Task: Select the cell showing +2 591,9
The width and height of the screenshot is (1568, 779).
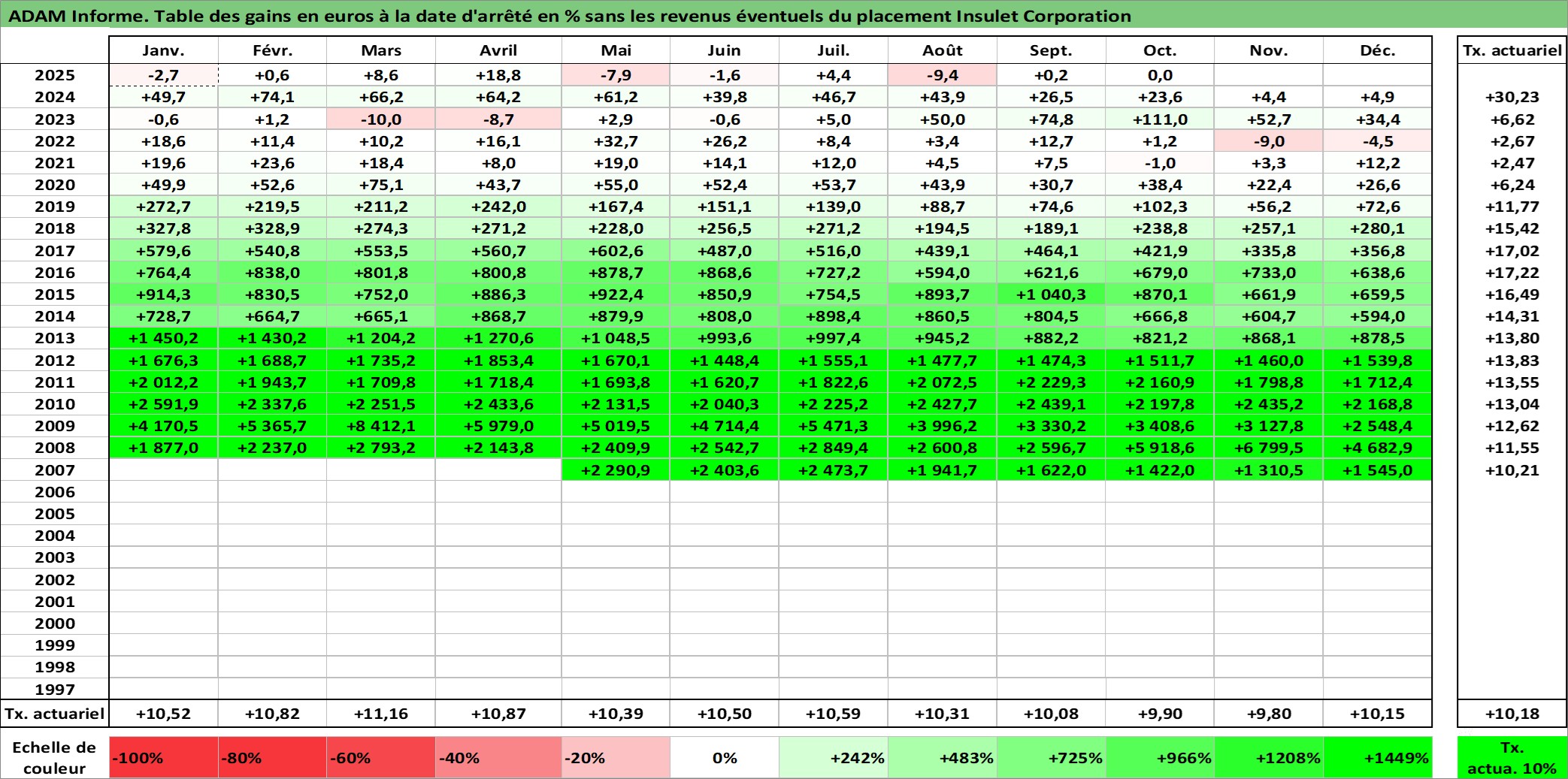Action: pyautogui.click(x=163, y=404)
